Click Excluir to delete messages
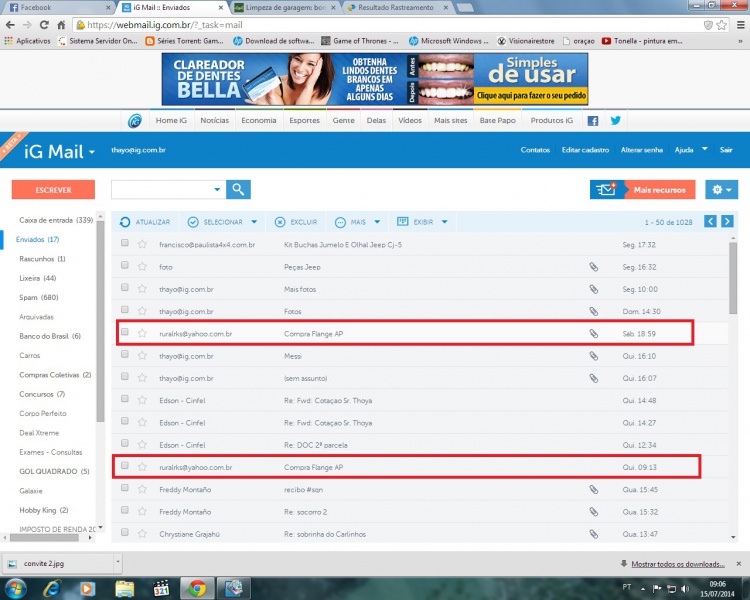Screen dimensions: 750x600 pos(296,222)
